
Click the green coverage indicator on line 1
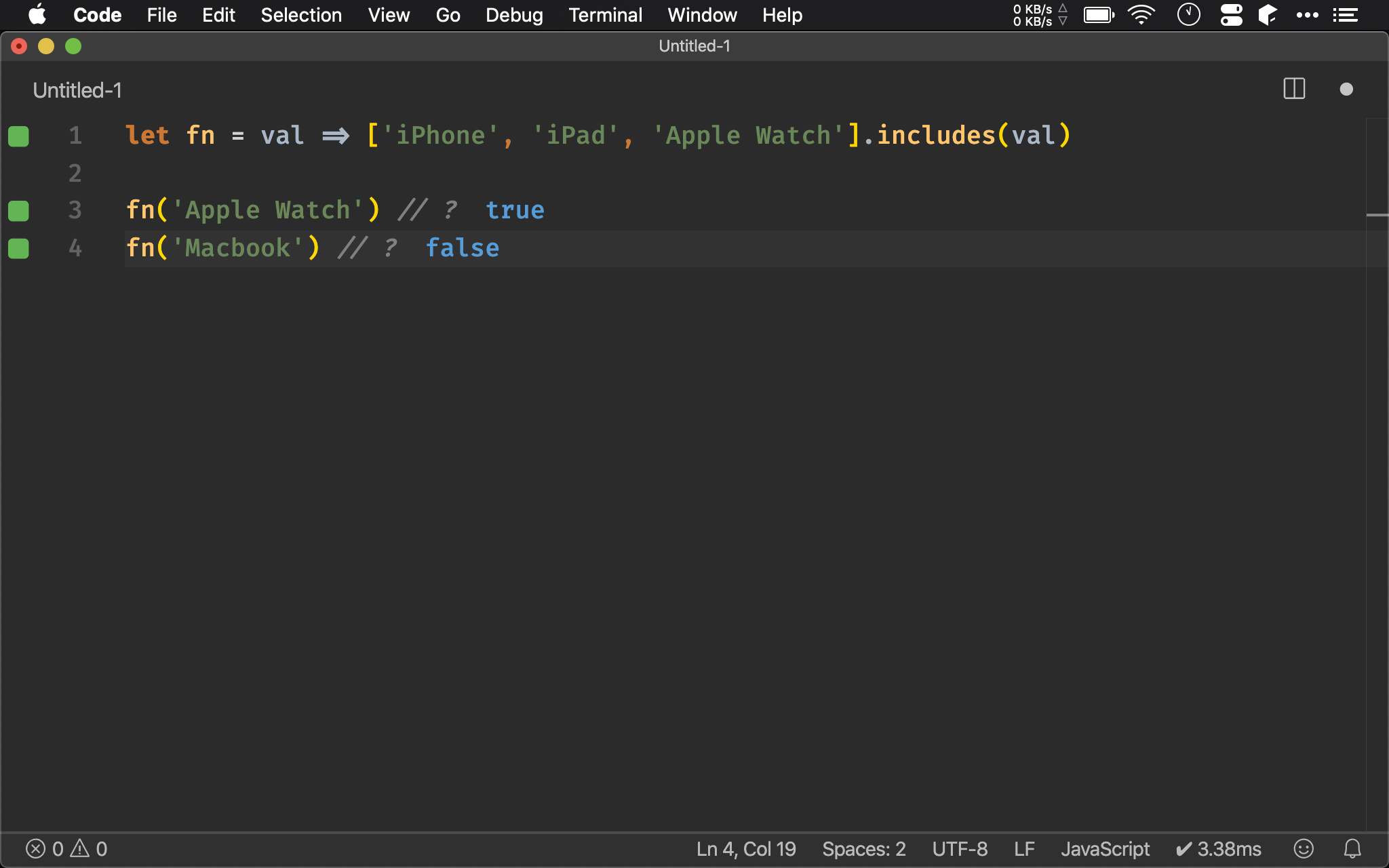[18, 136]
